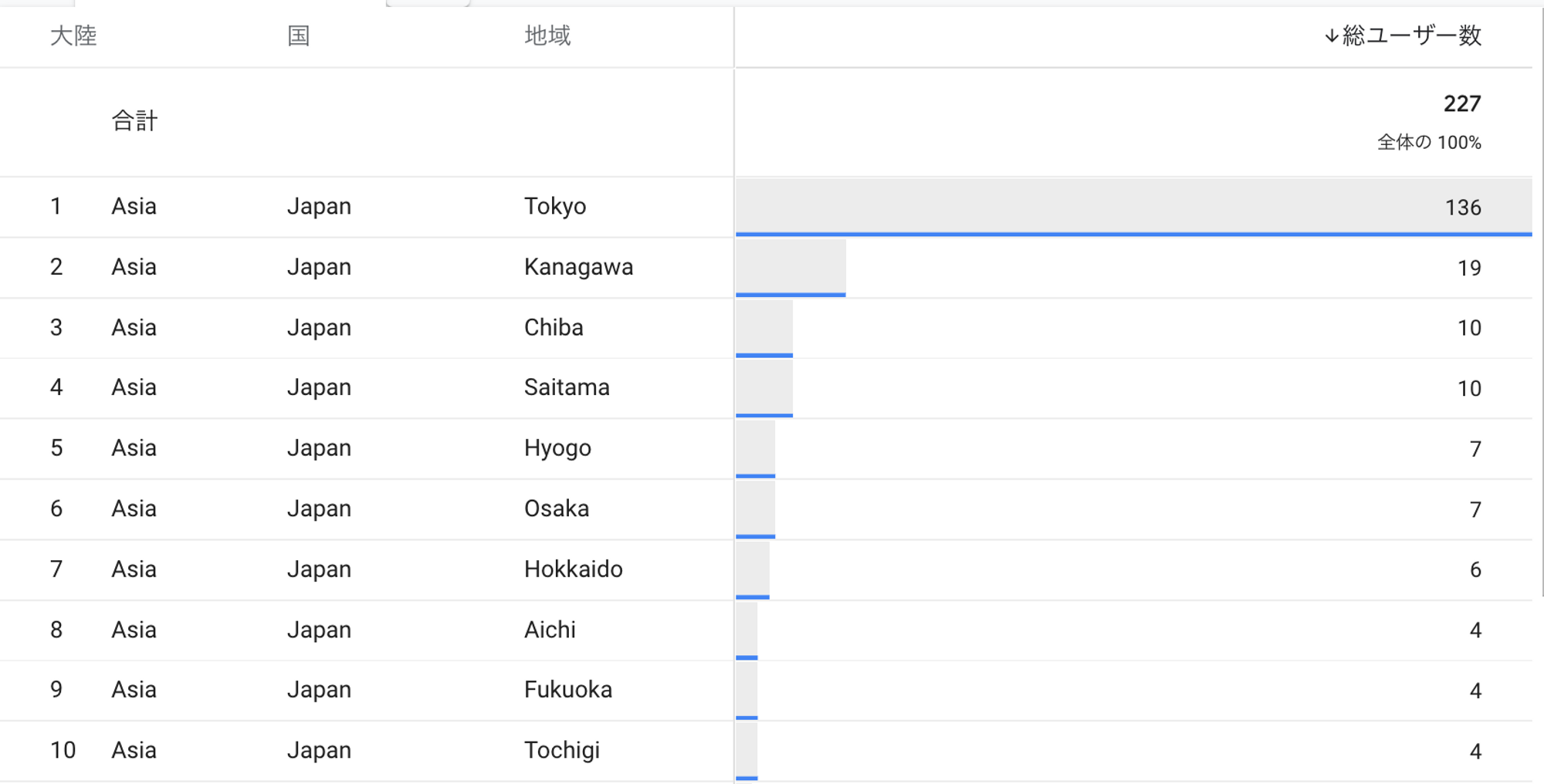1544x784 pixels.
Task: Click the descending sort arrow icon
Action: click(x=1331, y=36)
